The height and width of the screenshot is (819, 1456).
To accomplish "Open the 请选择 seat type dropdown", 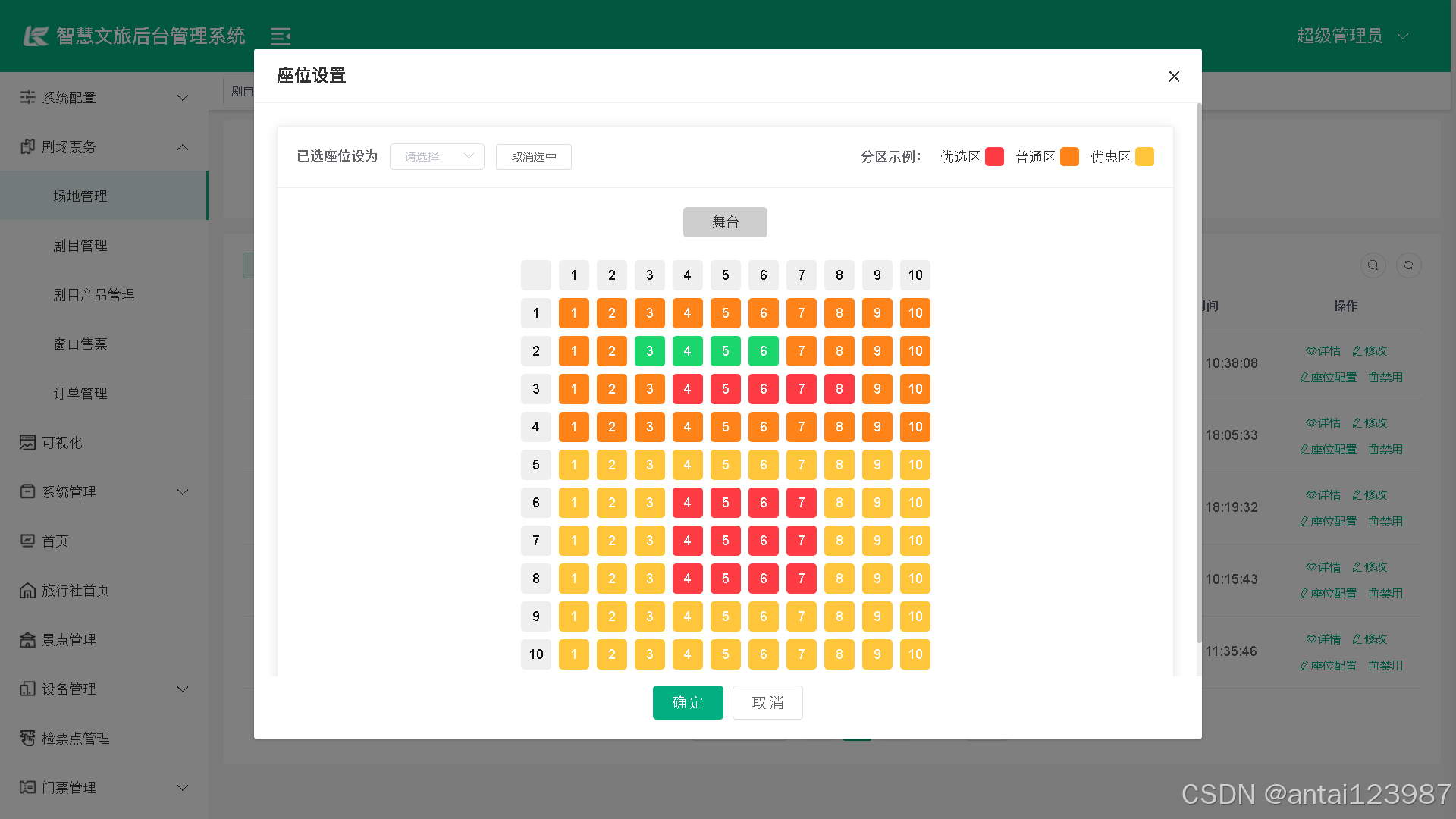I will tap(437, 156).
